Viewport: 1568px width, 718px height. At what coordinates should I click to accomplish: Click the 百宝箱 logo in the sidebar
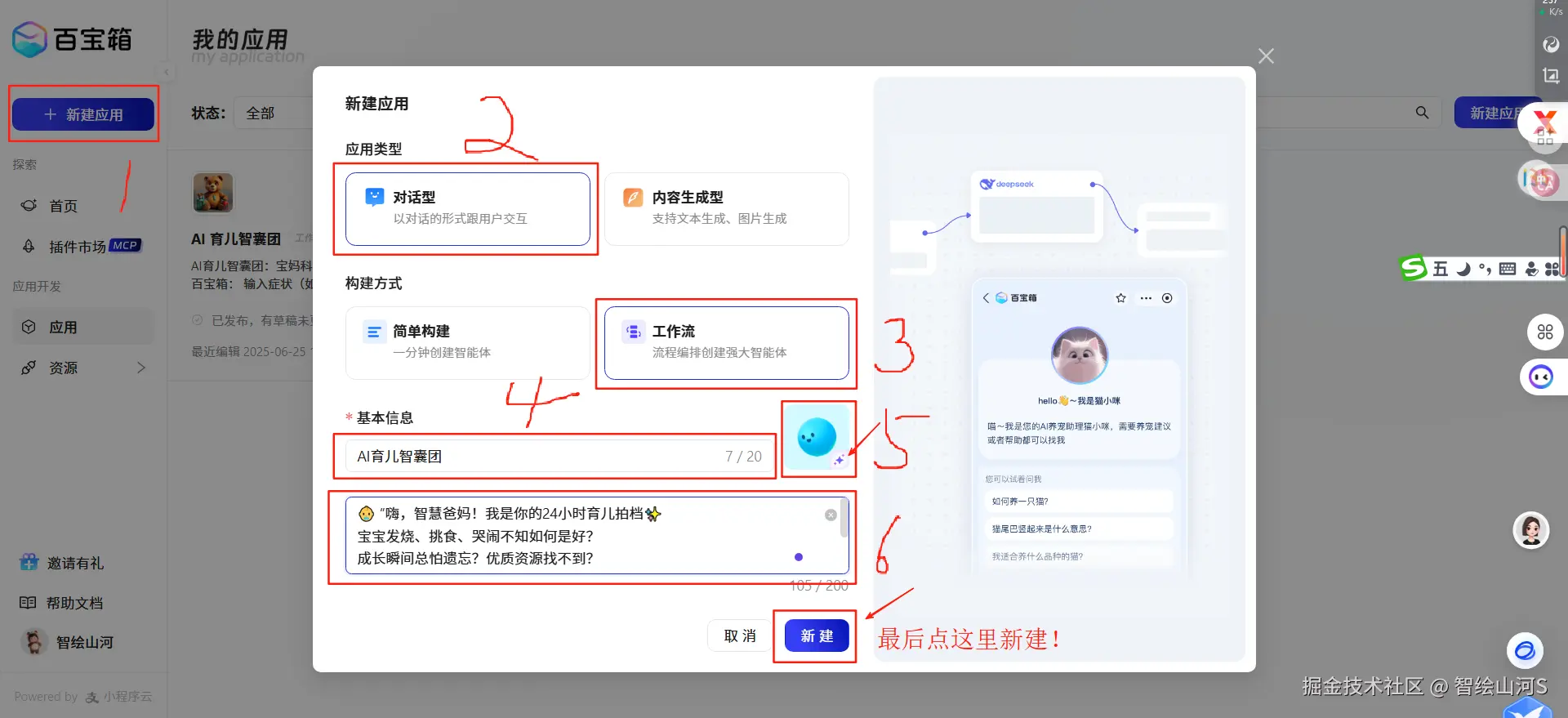(x=72, y=39)
